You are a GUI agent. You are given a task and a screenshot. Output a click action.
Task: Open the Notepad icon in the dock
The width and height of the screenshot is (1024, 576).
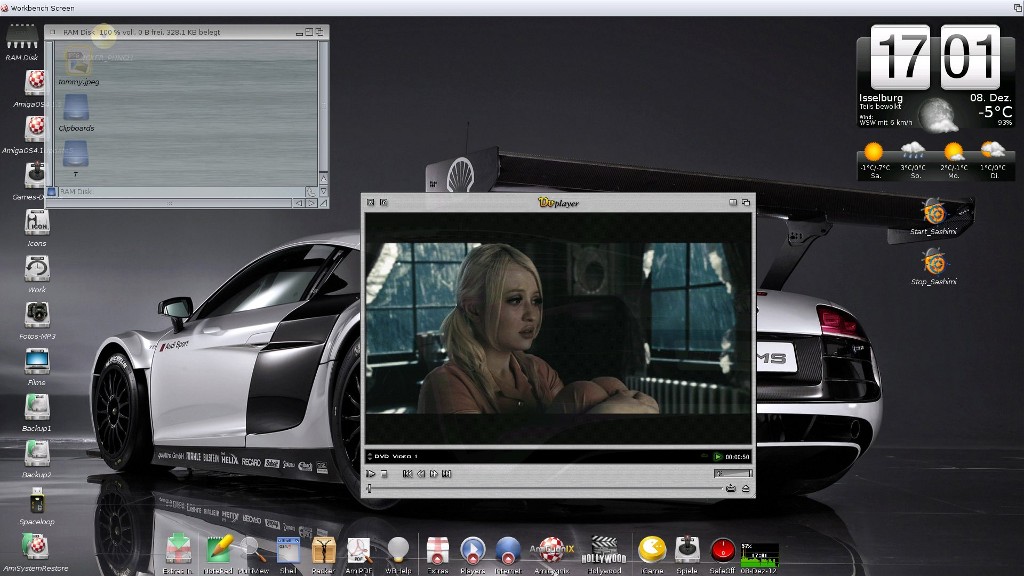point(219,550)
